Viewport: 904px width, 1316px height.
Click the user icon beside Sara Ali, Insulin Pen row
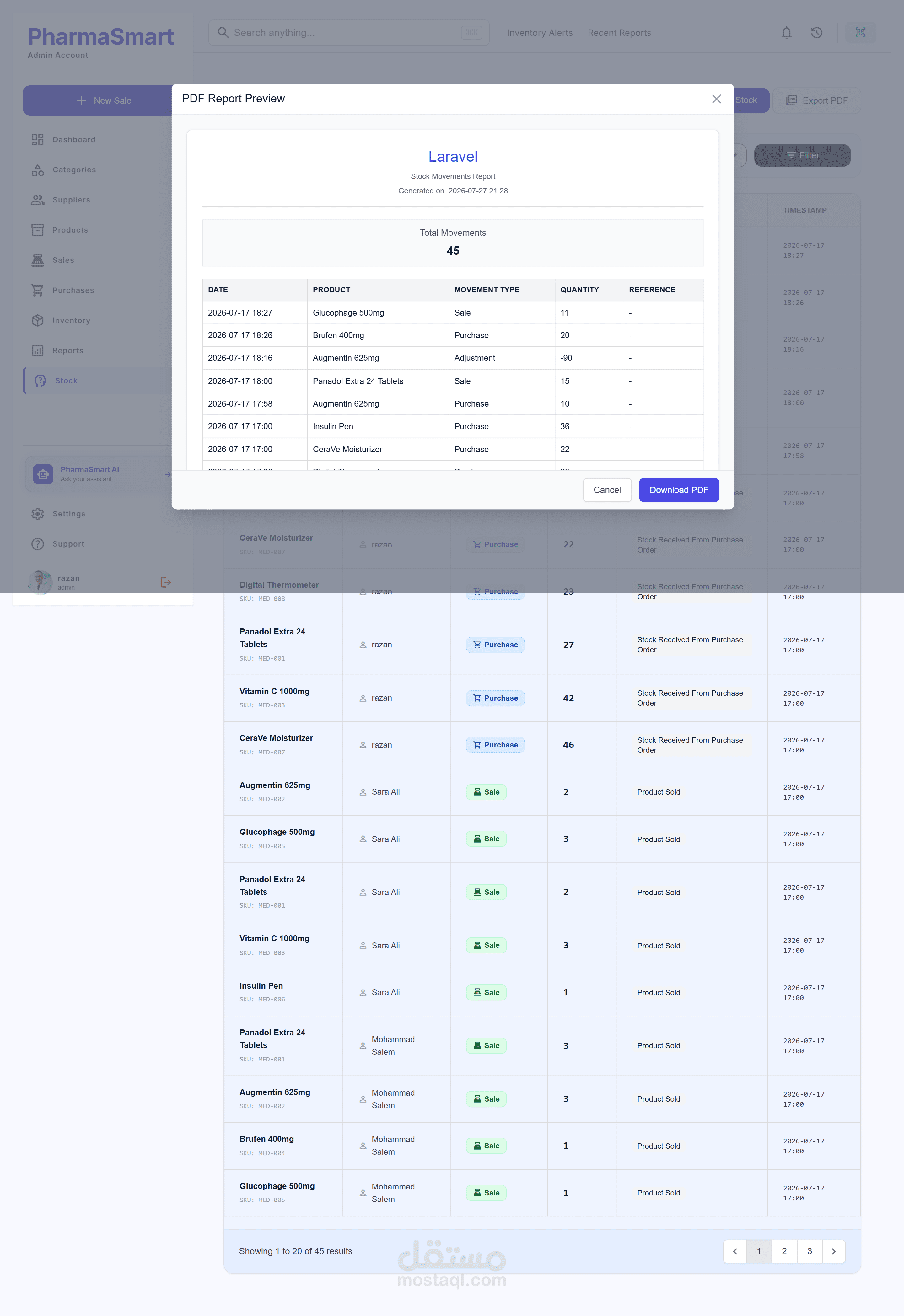363,993
